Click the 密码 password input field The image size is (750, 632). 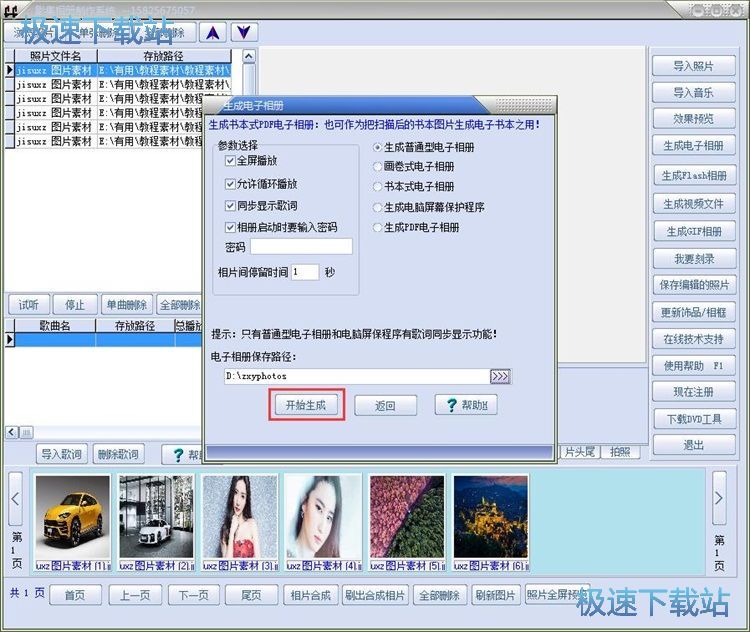[301, 247]
